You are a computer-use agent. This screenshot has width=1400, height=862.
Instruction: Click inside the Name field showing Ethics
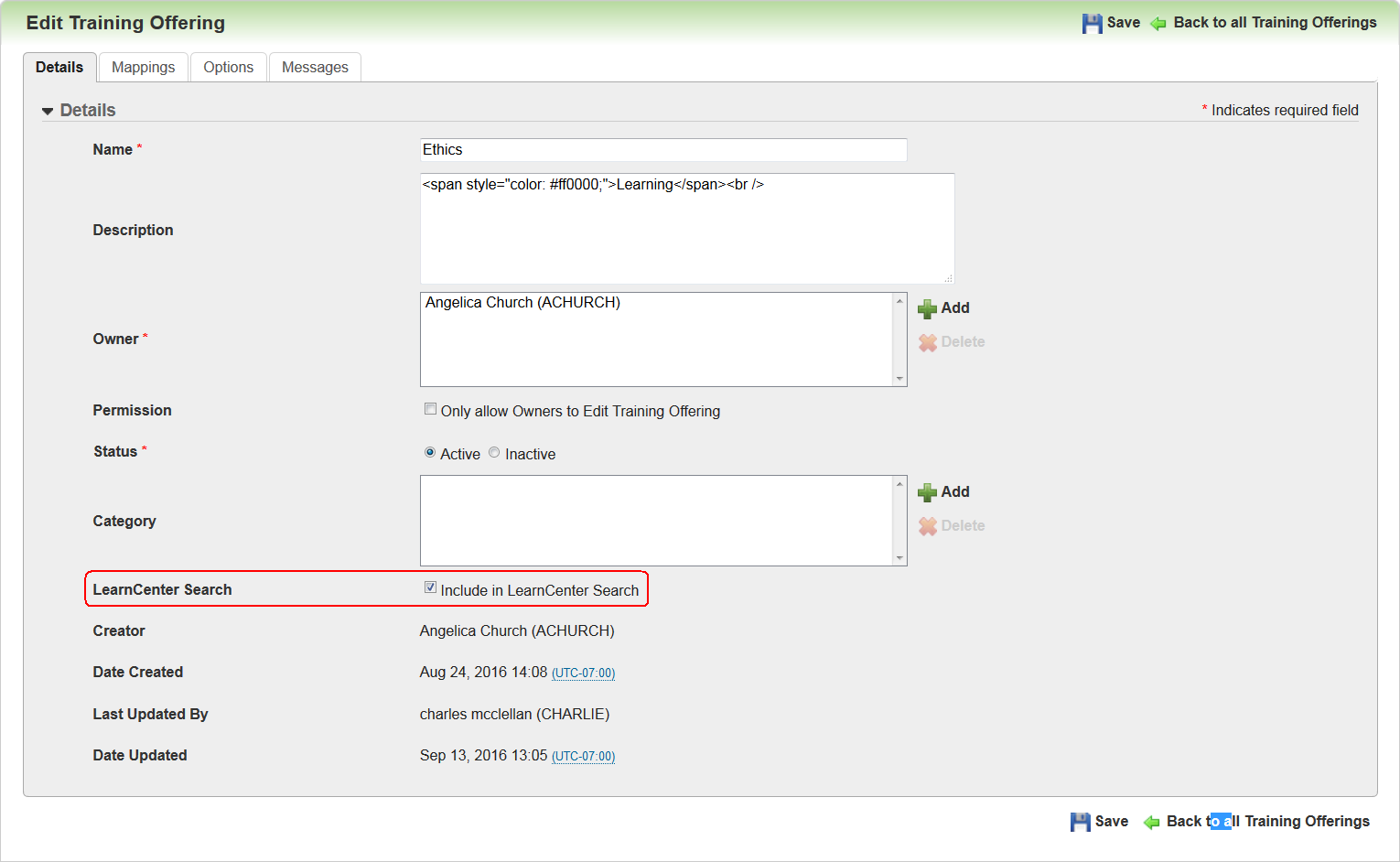[x=663, y=149]
